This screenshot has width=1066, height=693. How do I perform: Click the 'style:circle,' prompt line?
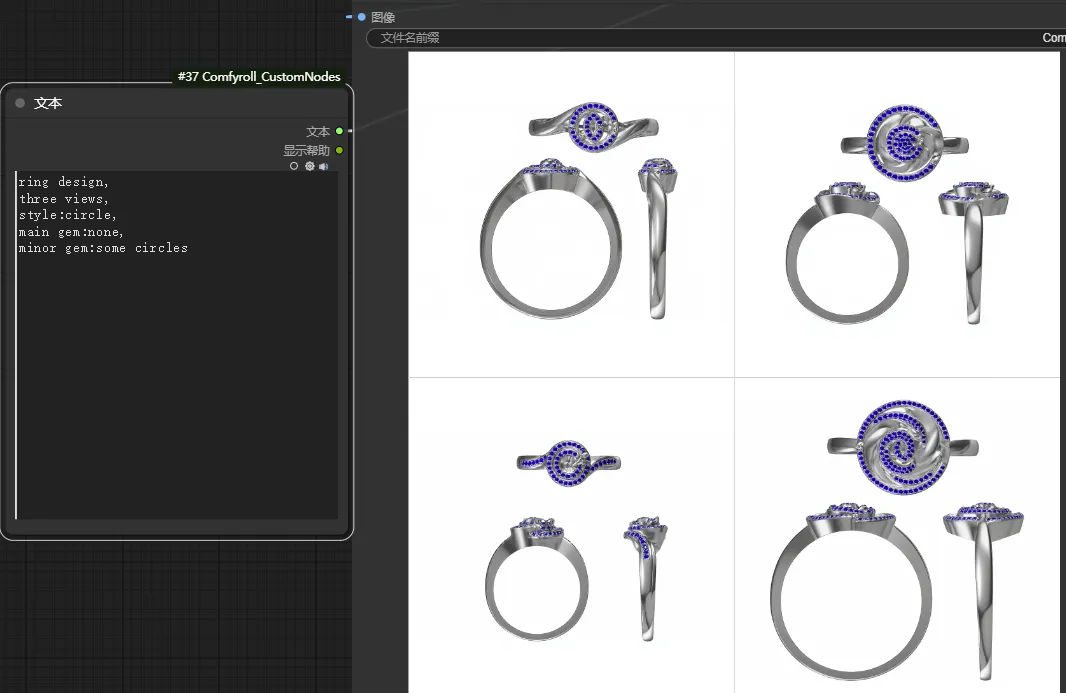click(67, 215)
